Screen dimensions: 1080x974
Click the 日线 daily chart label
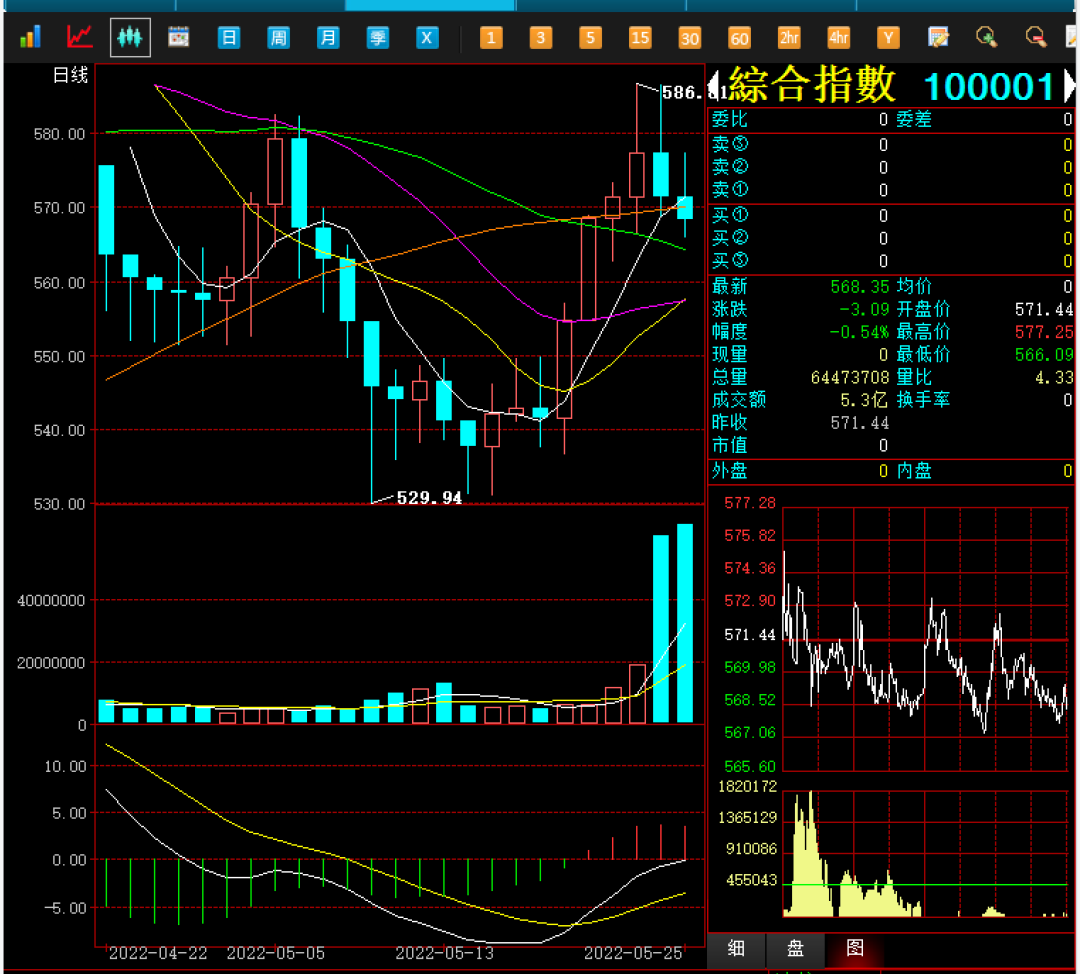70,75
